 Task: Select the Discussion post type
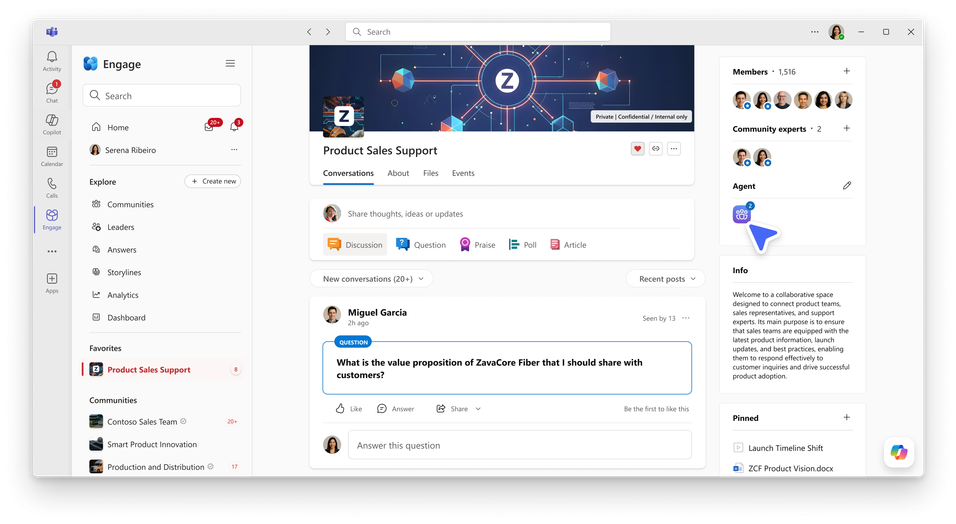pyautogui.click(x=355, y=245)
